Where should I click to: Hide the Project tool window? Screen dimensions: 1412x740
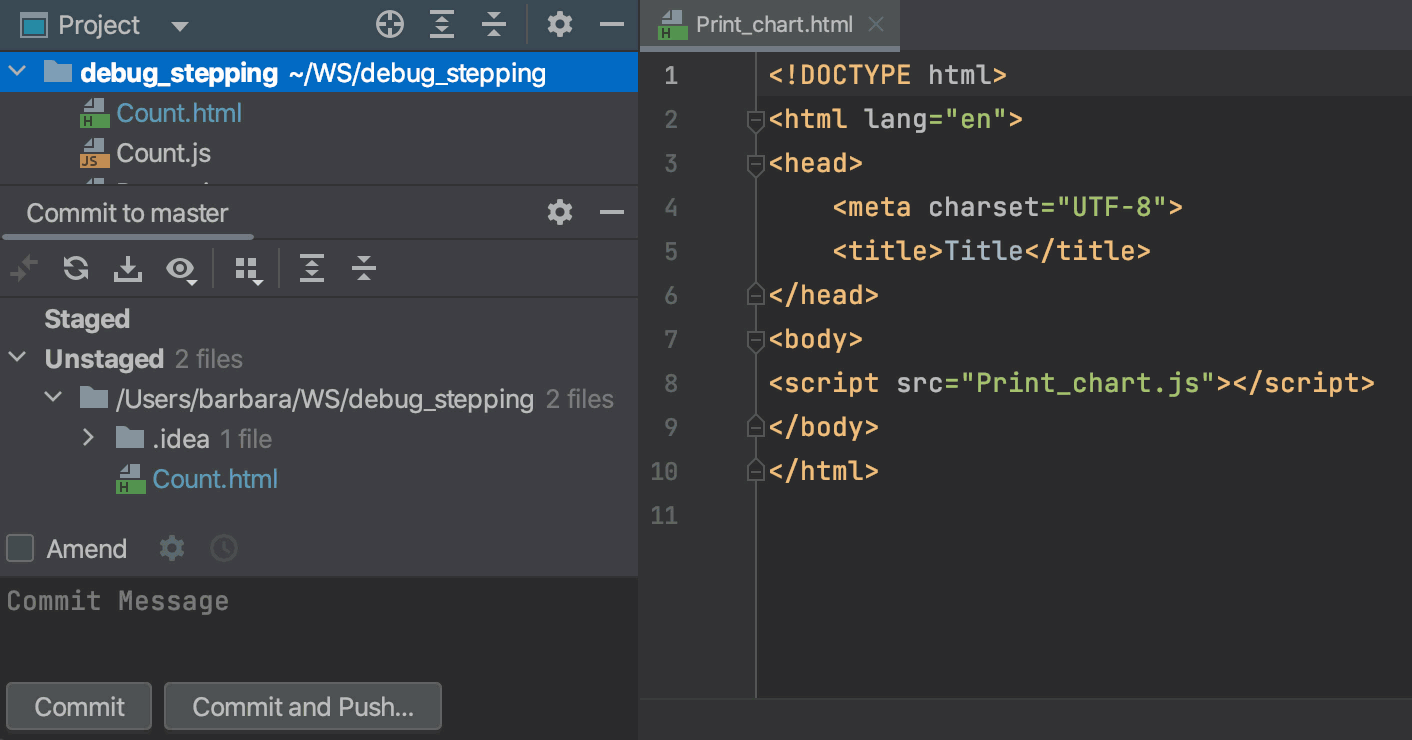pyautogui.click(x=612, y=25)
